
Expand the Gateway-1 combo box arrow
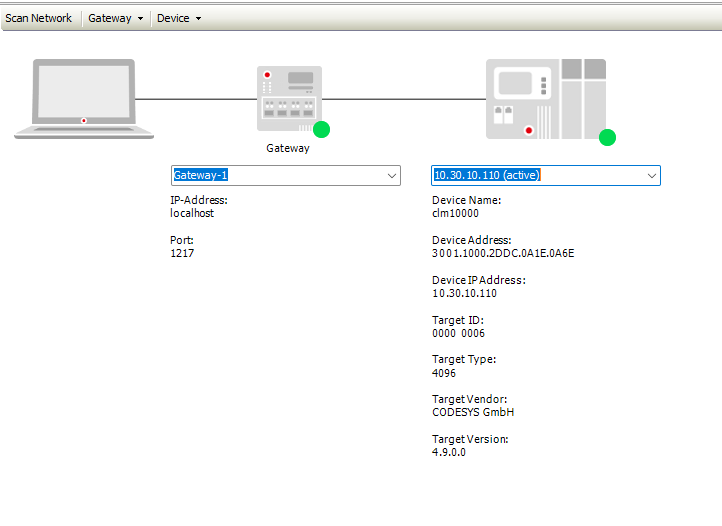click(391, 176)
